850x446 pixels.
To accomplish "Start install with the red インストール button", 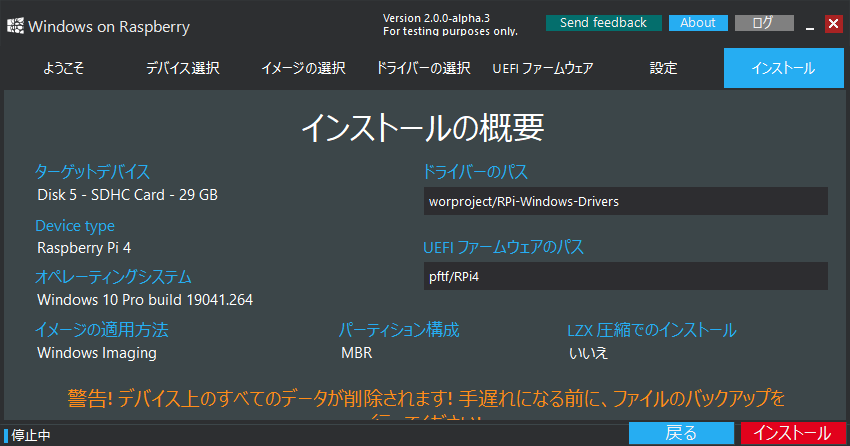I will point(793,433).
